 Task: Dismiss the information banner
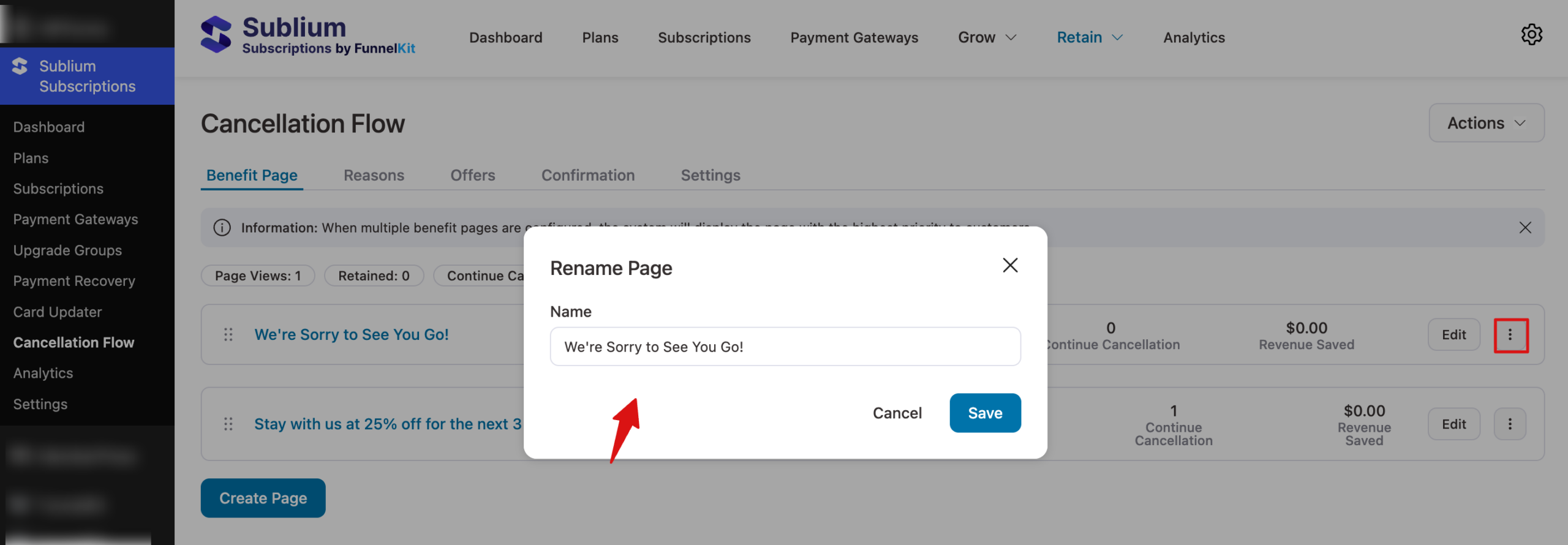pos(1525,228)
